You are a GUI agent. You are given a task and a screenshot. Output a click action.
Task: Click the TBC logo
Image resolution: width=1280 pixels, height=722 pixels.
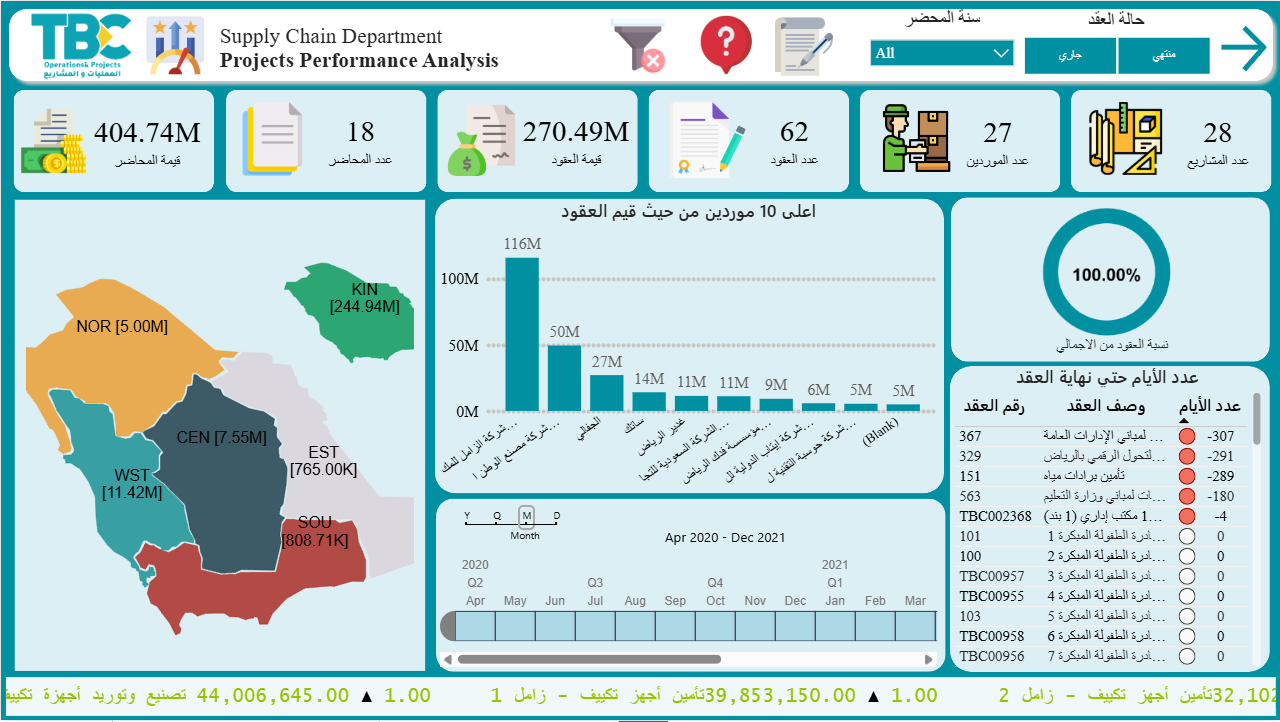pyautogui.click(x=80, y=46)
